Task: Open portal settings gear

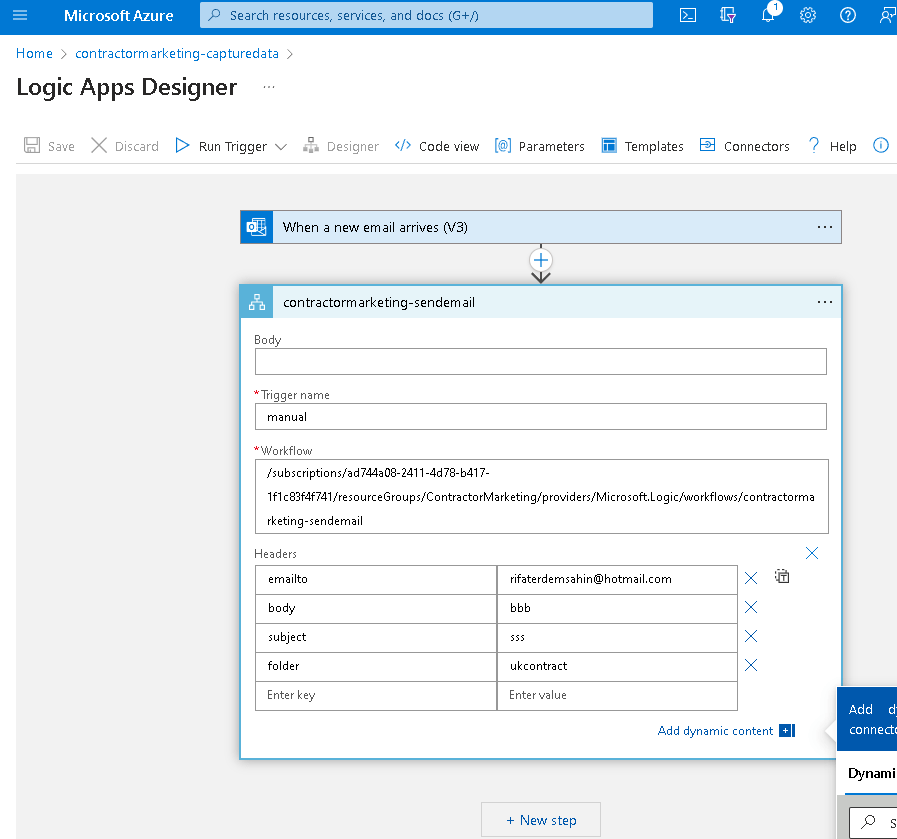Action: click(808, 15)
